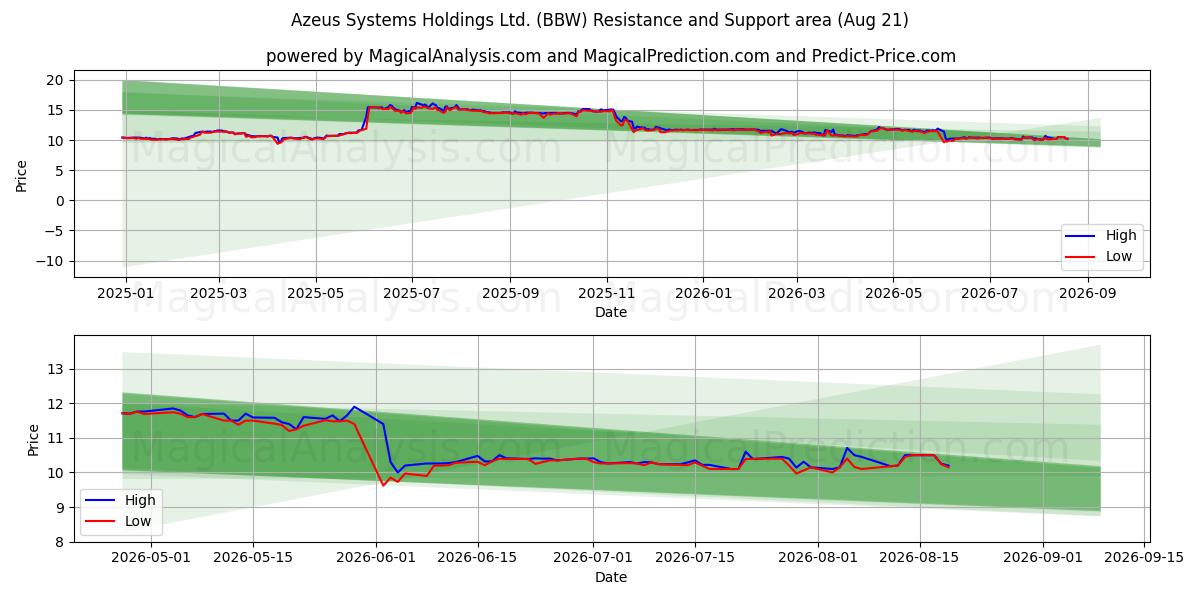This screenshot has width=1200, height=600.
Task: Click the bottom chart '13' price tick
Action: tap(55, 369)
